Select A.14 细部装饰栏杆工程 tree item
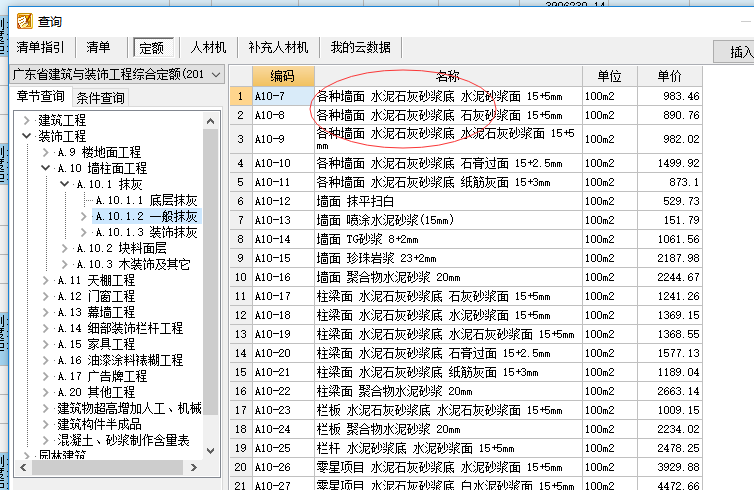The width and height of the screenshot is (754, 490). [x=120, y=328]
